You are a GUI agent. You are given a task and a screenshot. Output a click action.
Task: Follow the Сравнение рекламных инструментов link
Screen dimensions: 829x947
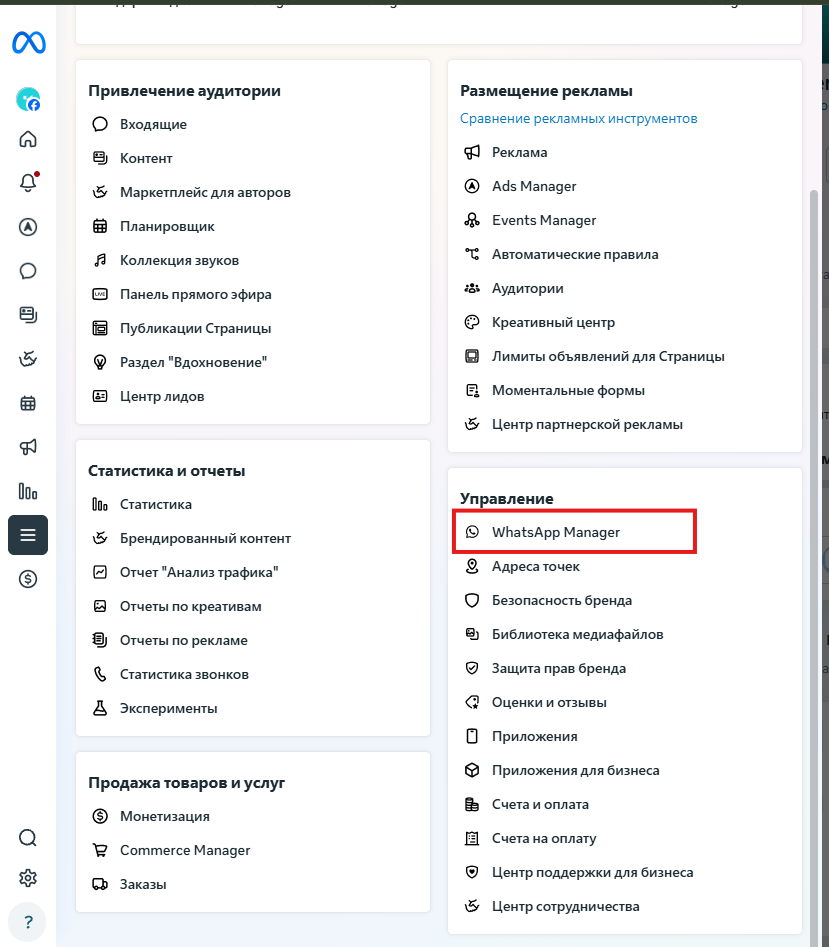coord(578,118)
